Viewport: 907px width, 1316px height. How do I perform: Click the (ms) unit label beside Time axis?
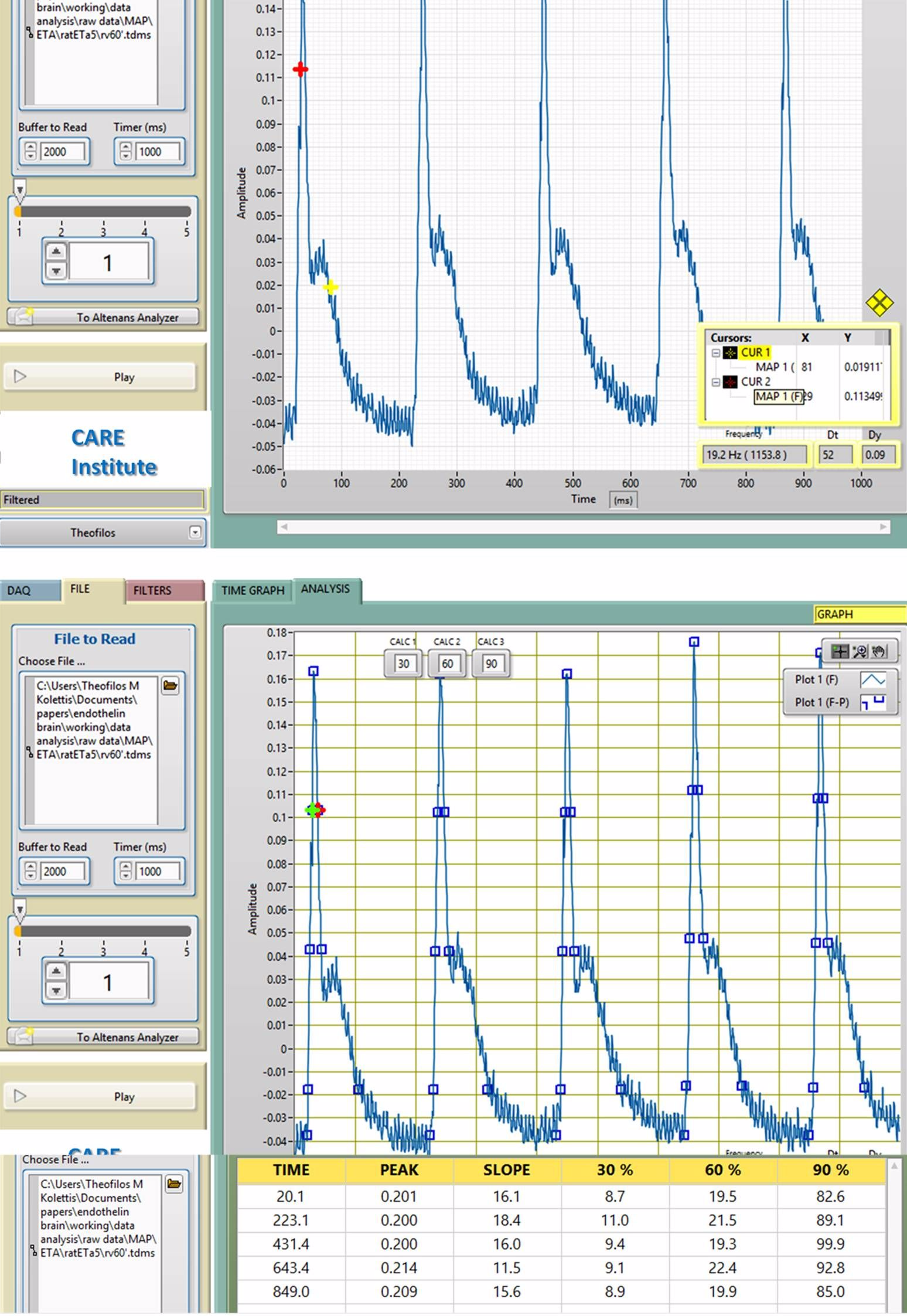tap(623, 500)
